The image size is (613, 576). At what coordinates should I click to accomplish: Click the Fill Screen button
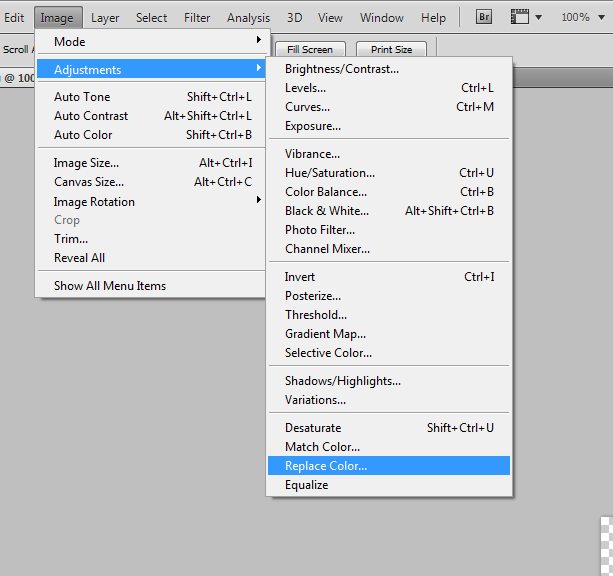tap(310, 49)
